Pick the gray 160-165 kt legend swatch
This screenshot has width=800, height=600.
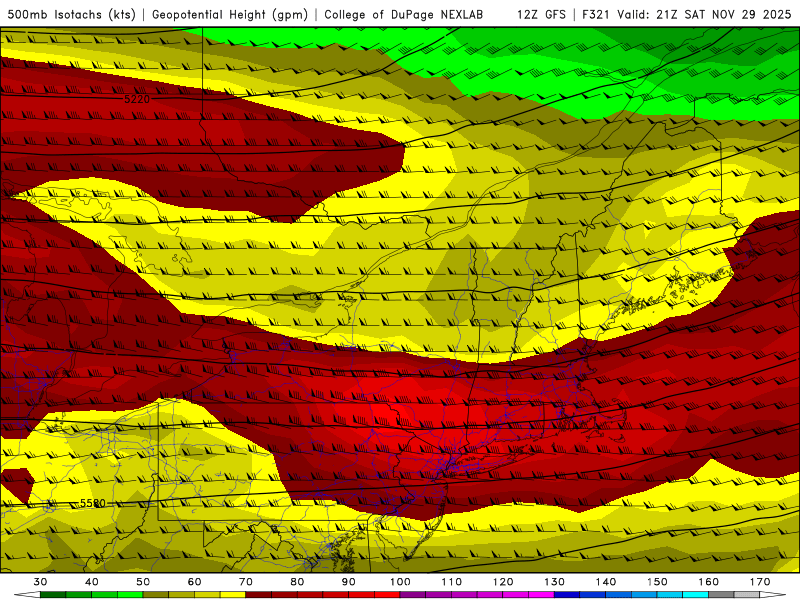tap(721, 595)
